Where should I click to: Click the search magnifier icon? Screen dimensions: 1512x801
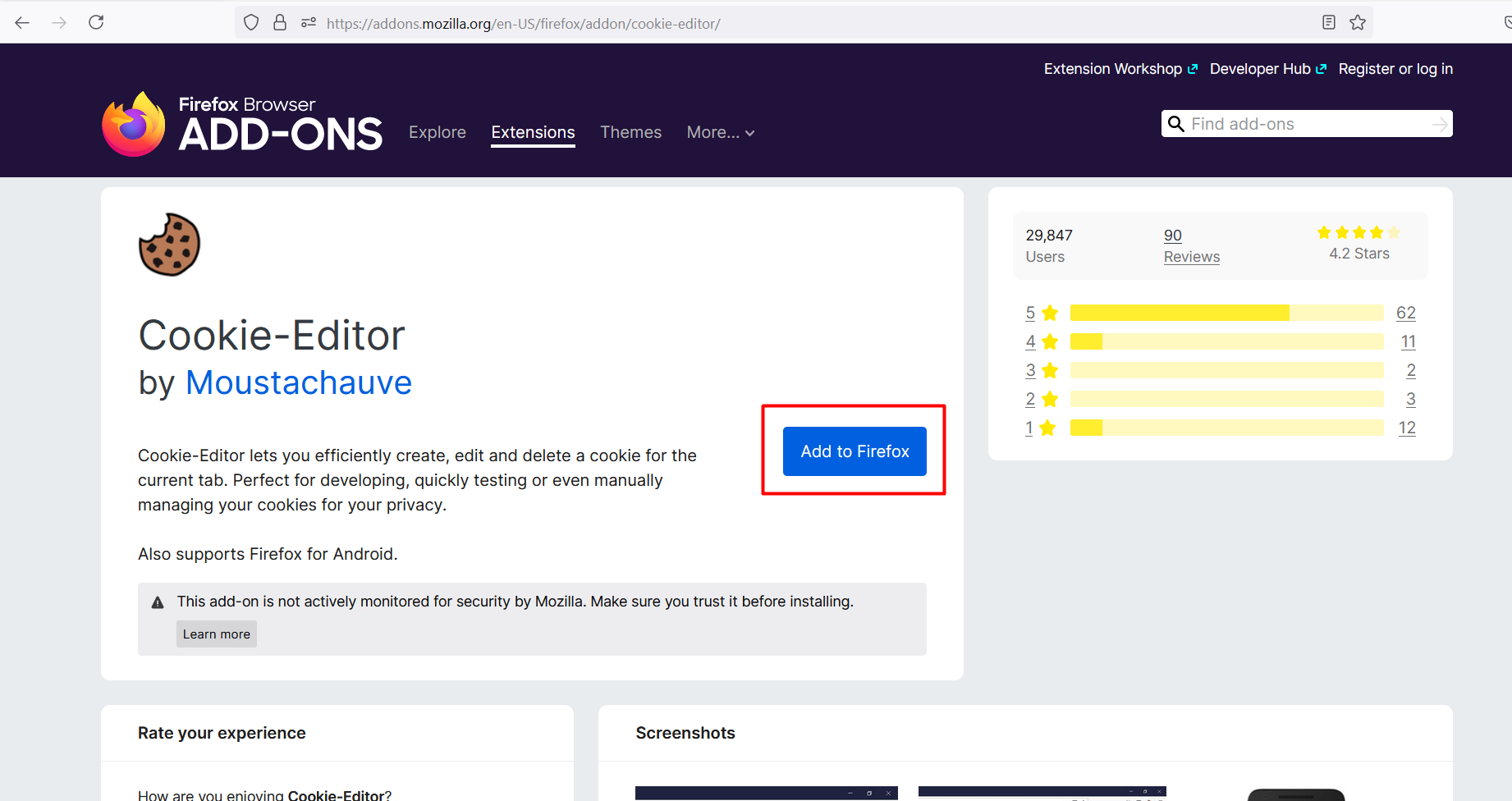[1175, 124]
